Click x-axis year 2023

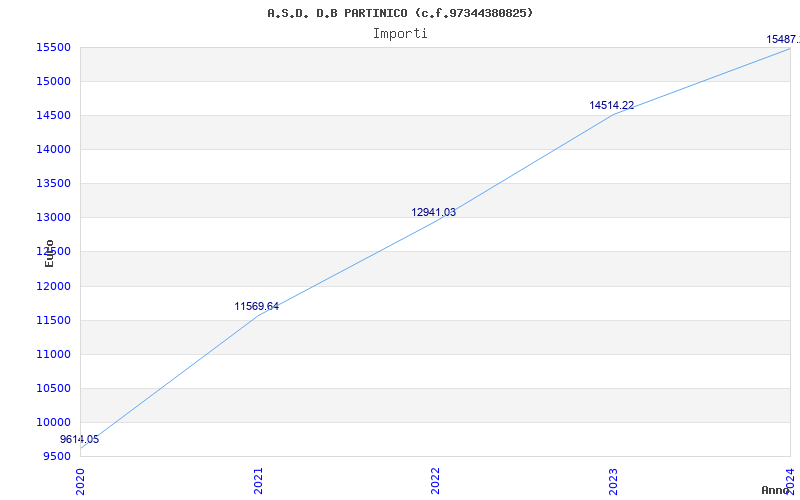click(613, 481)
